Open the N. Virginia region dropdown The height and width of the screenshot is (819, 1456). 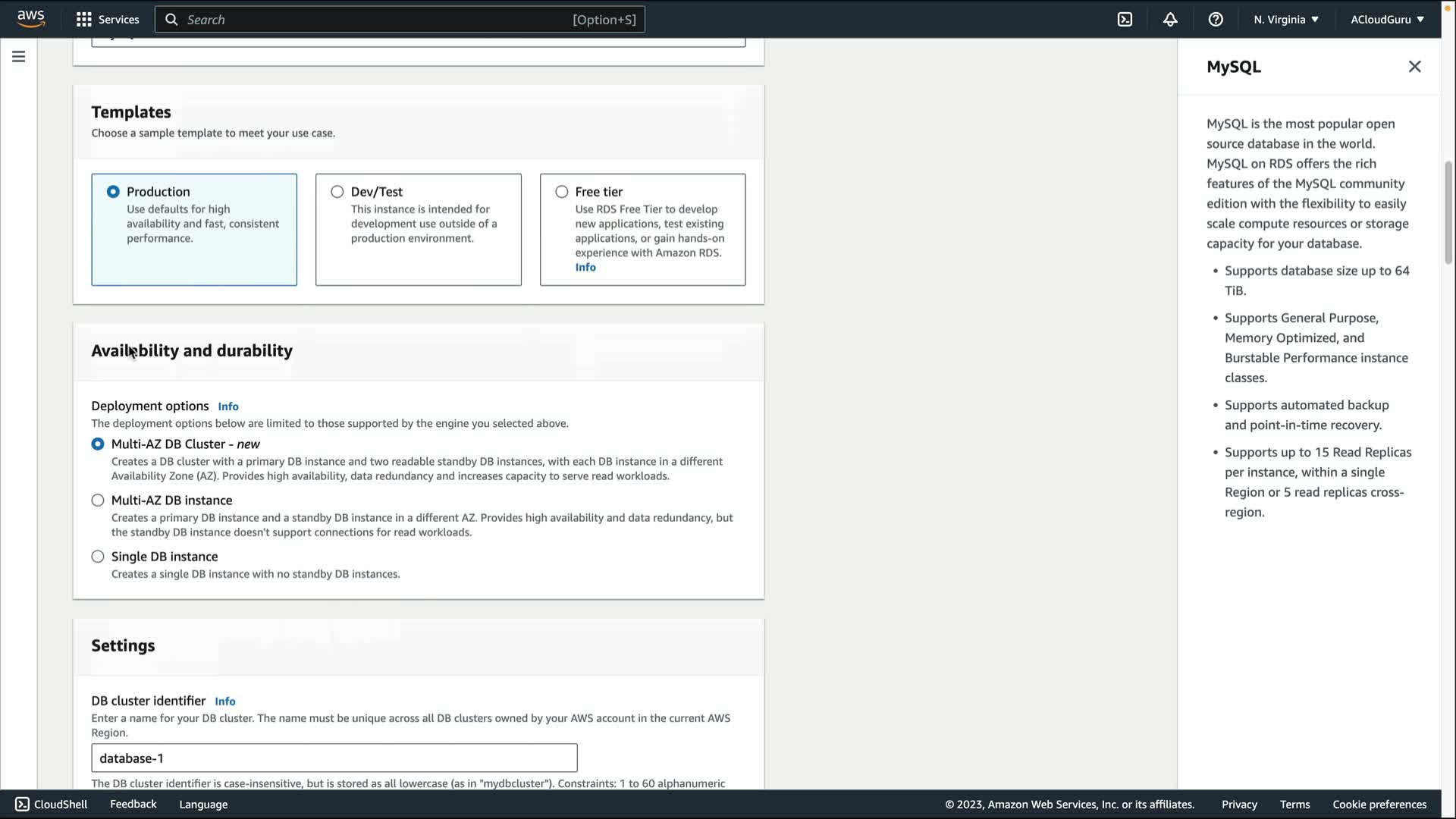pyautogui.click(x=1286, y=20)
